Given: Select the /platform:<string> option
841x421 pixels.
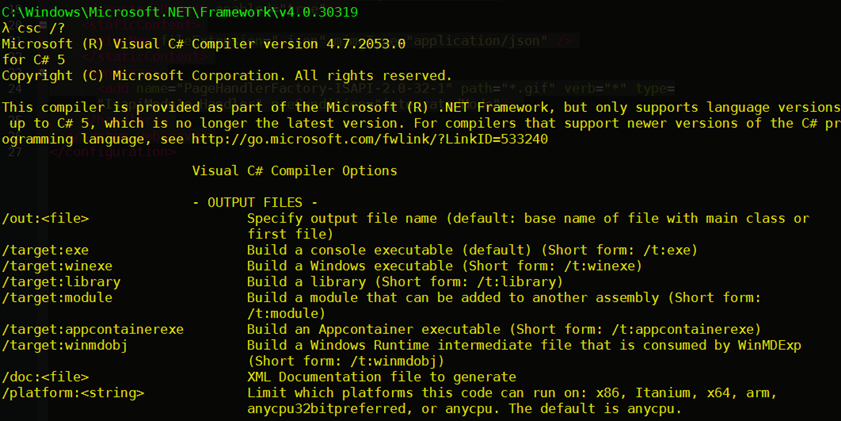Looking at the screenshot, I should pos(73,393).
